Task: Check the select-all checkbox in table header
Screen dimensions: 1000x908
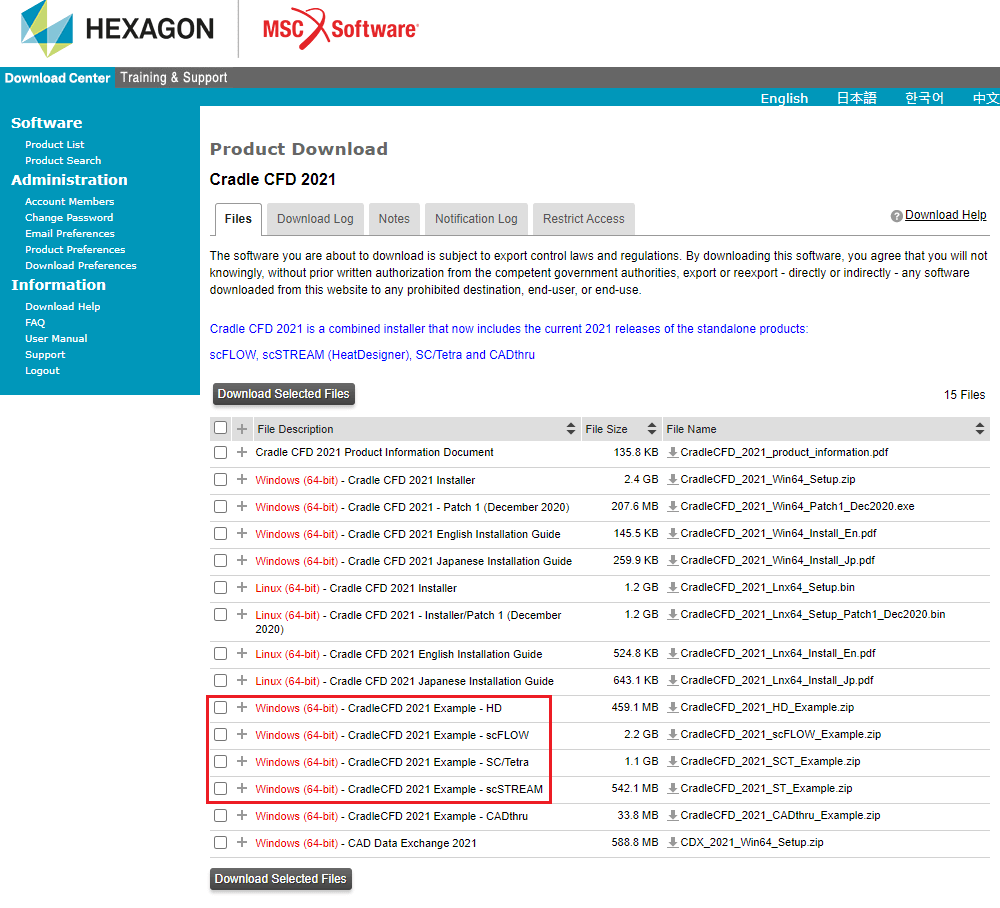Action: pos(221,428)
